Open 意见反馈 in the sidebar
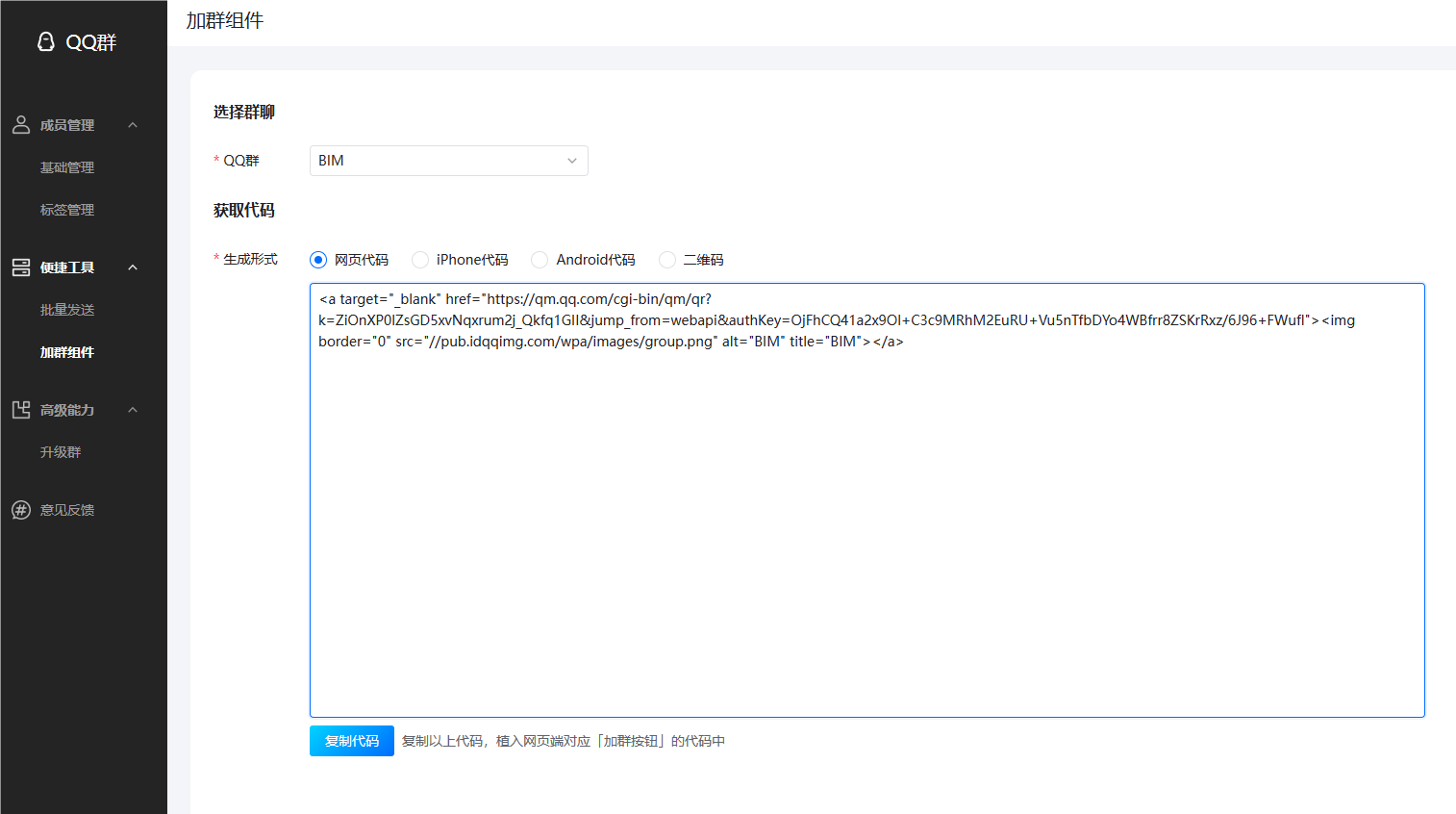This screenshot has width=1456, height=814. [x=67, y=510]
